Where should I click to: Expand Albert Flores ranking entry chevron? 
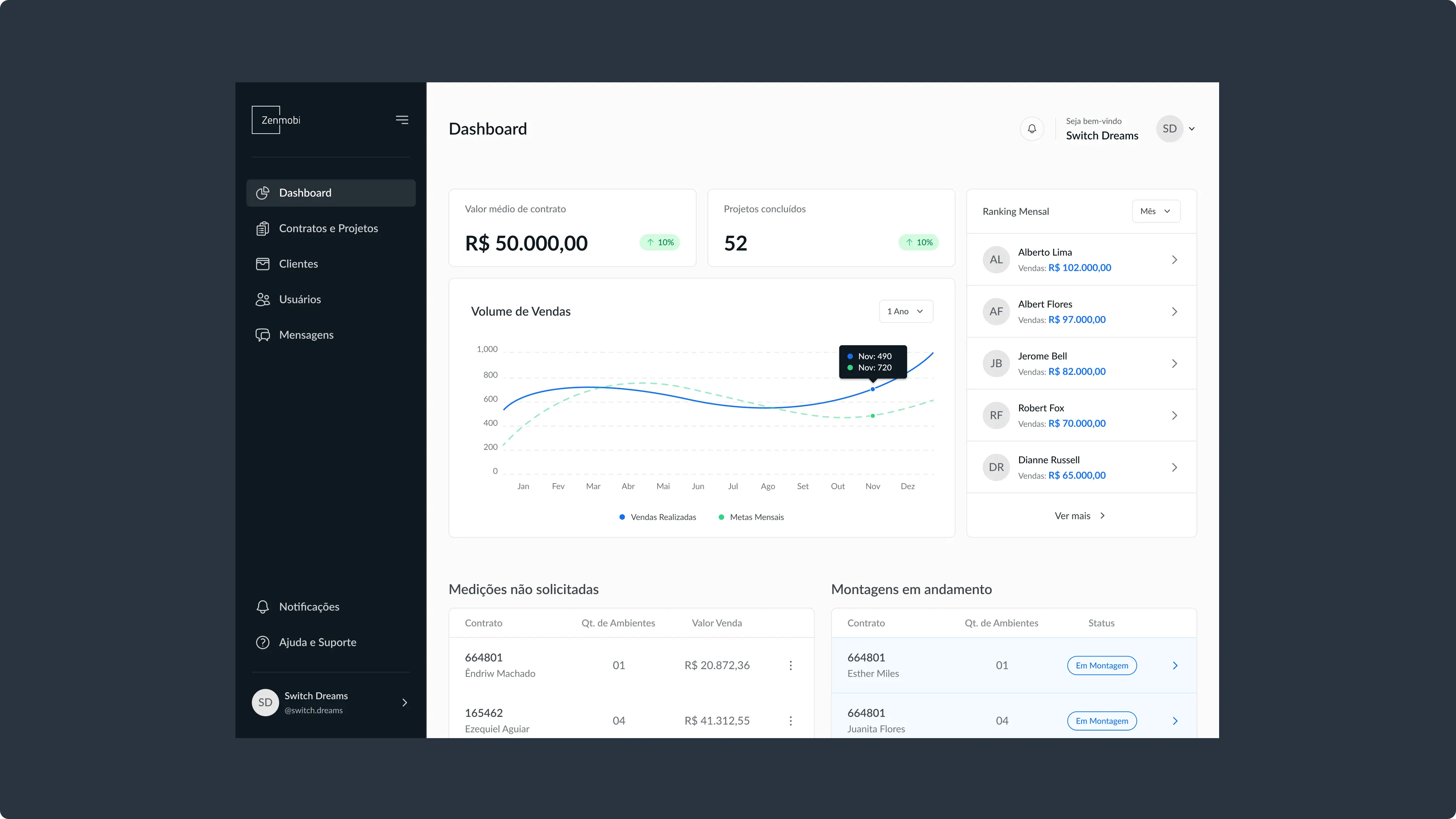(x=1175, y=312)
